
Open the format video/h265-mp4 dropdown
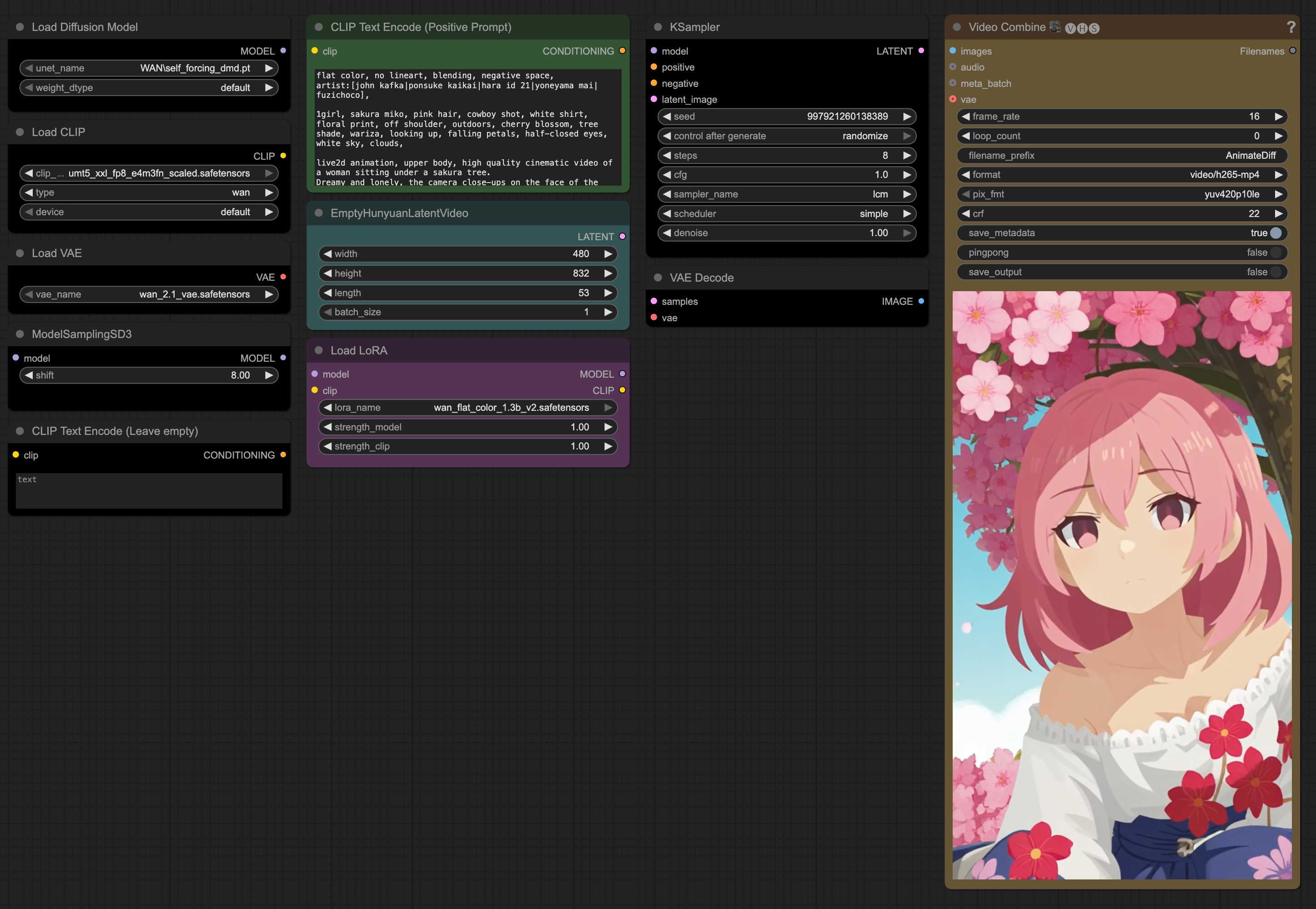click(x=1121, y=175)
